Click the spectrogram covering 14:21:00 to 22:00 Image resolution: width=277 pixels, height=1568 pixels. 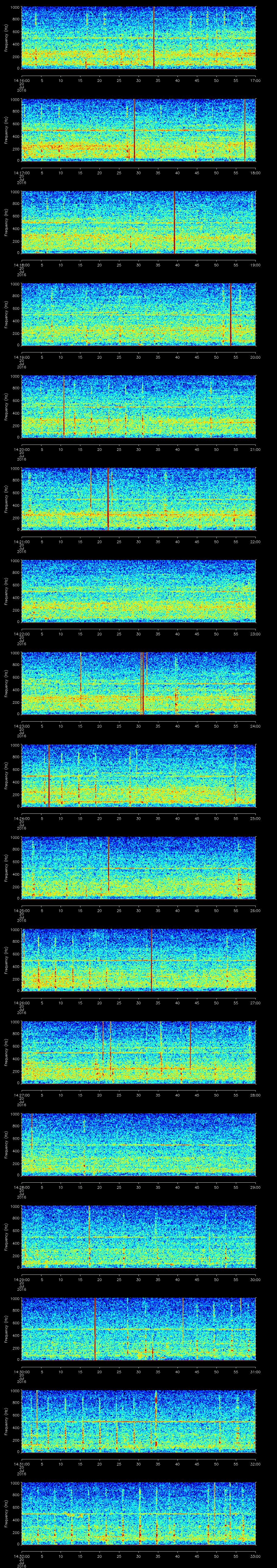(138, 499)
